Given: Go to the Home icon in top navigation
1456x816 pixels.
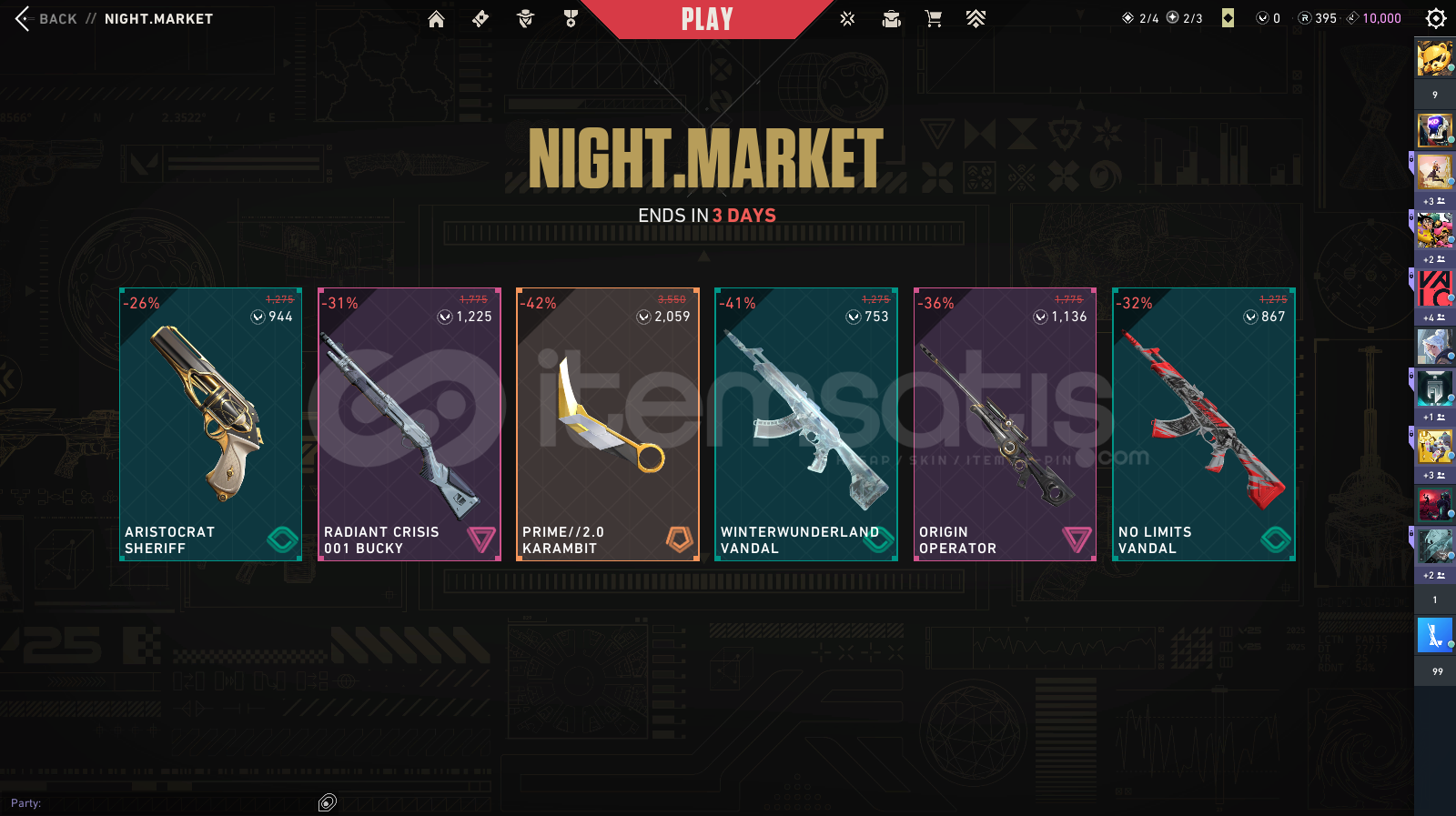Looking at the screenshot, I should tap(436, 19).
